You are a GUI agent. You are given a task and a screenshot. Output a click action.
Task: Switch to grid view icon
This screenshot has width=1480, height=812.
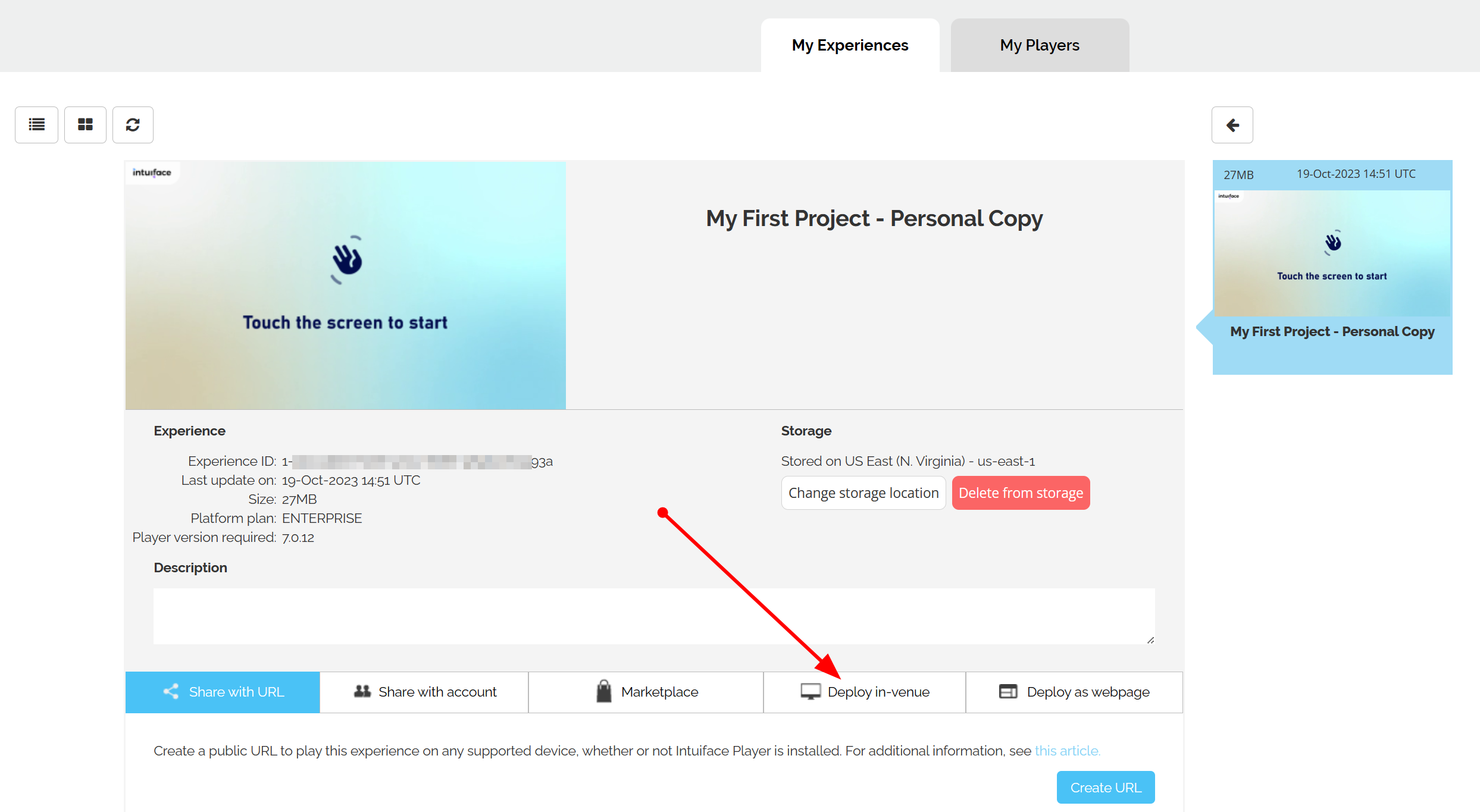(x=85, y=125)
